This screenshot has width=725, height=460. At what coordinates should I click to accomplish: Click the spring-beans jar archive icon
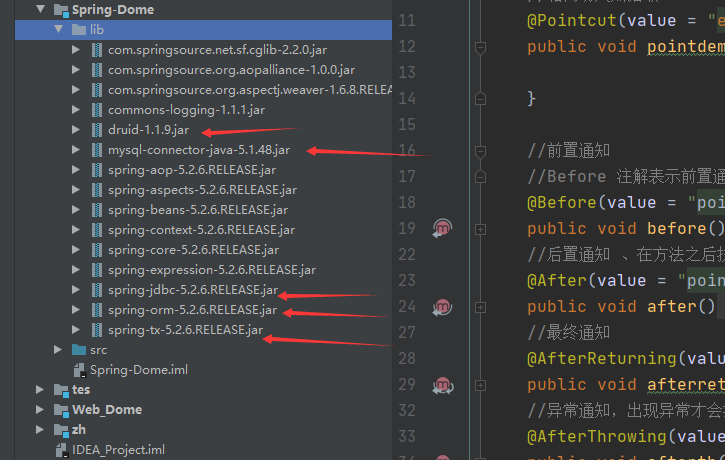pyautogui.click(x=97, y=210)
